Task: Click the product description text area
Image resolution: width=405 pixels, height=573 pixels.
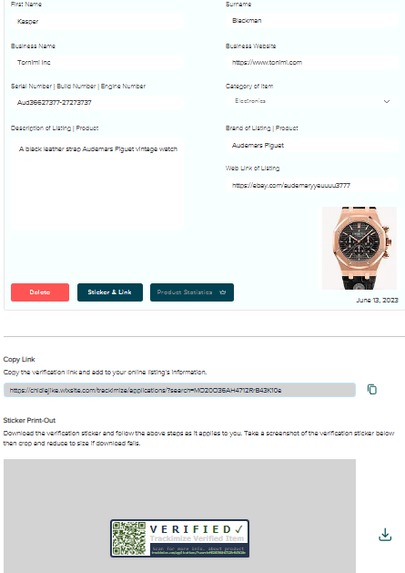Action: point(97,185)
